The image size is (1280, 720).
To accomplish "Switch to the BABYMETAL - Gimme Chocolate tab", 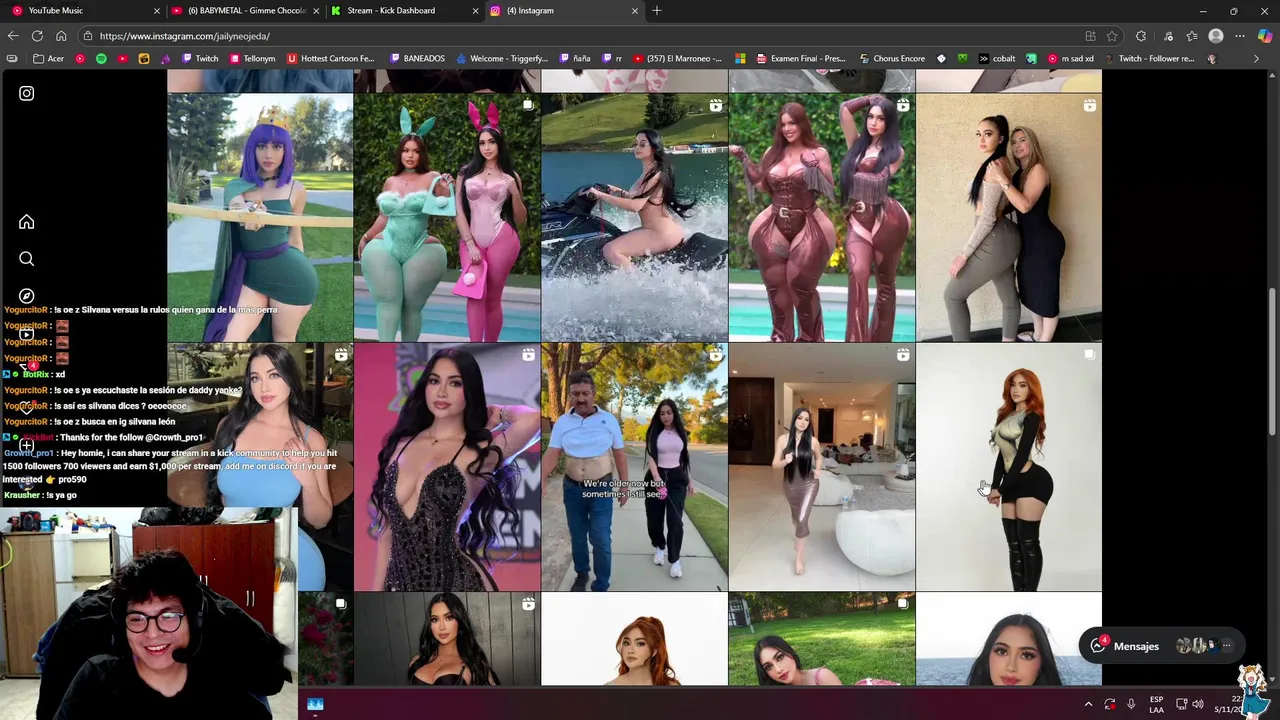I will pyautogui.click(x=245, y=10).
